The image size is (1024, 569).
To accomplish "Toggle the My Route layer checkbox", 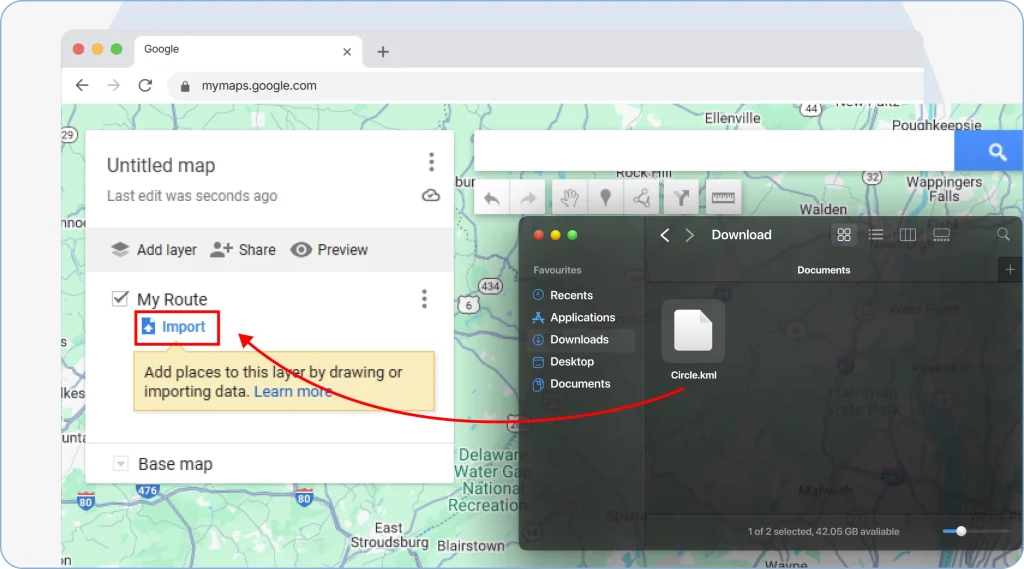I will (x=120, y=299).
